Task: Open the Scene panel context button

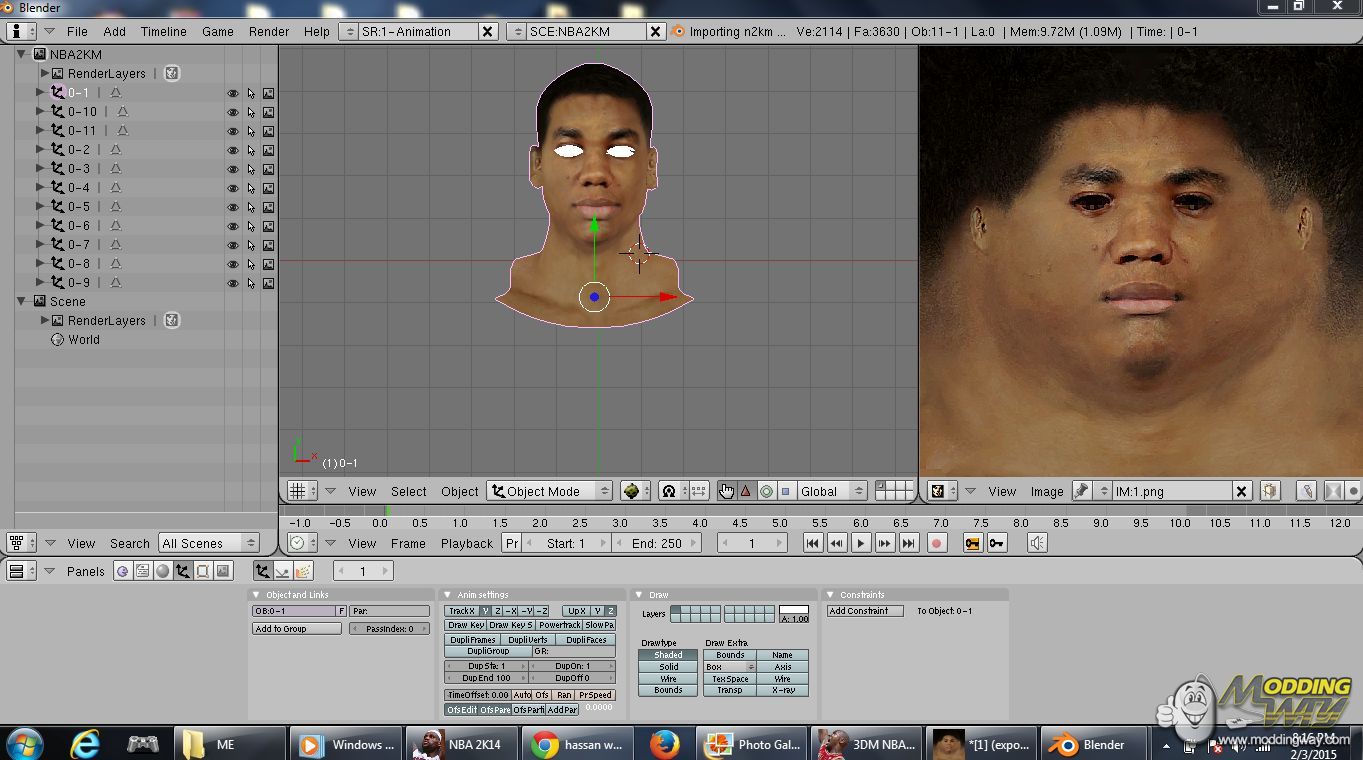Action: 223,571
